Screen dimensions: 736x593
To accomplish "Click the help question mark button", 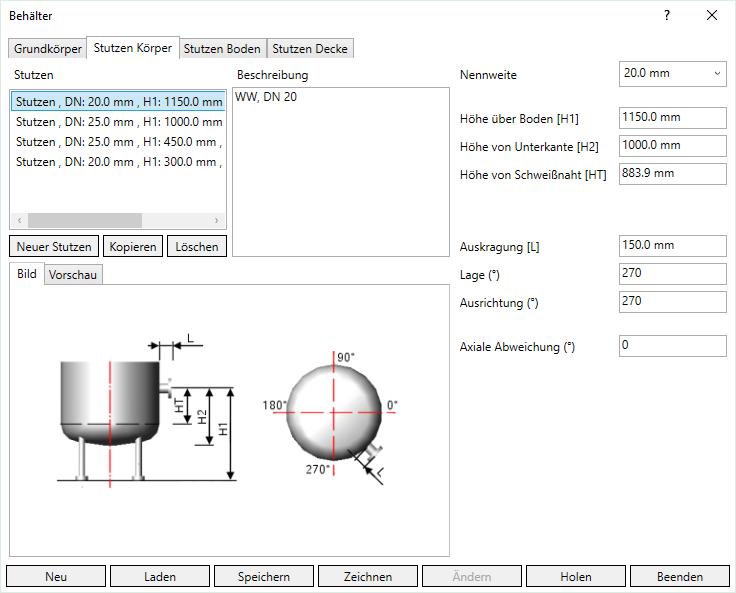I will click(x=667, y=15).
